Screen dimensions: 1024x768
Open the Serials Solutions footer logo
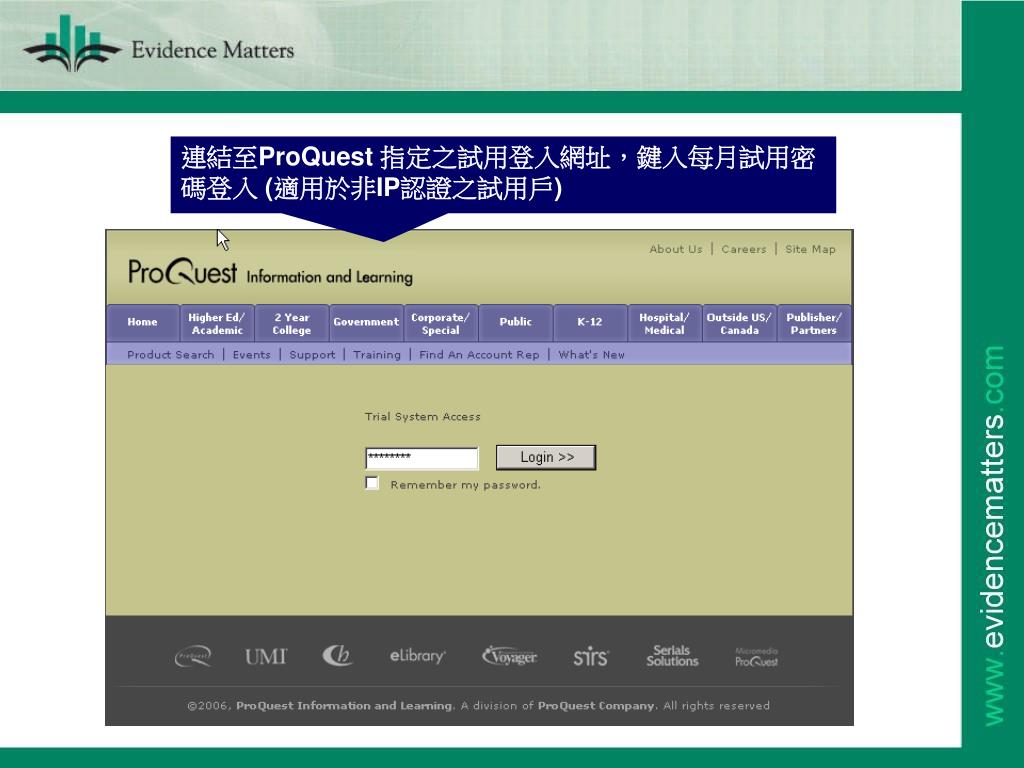(672, 656)
